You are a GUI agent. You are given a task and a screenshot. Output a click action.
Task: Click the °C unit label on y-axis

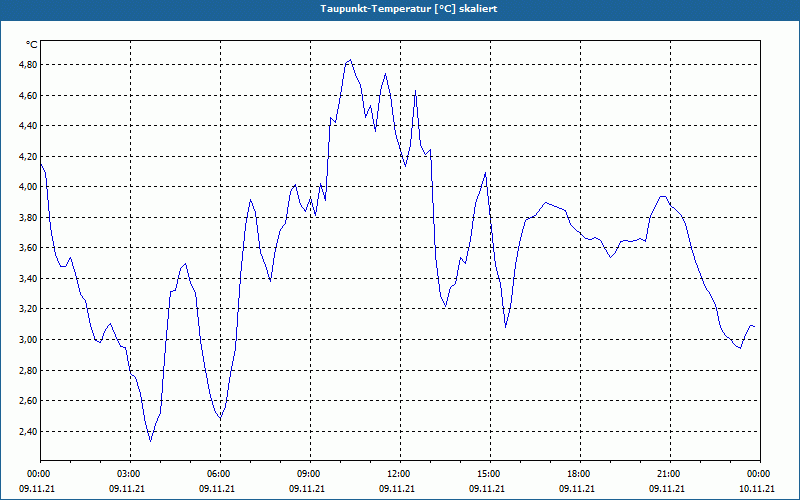32,45
